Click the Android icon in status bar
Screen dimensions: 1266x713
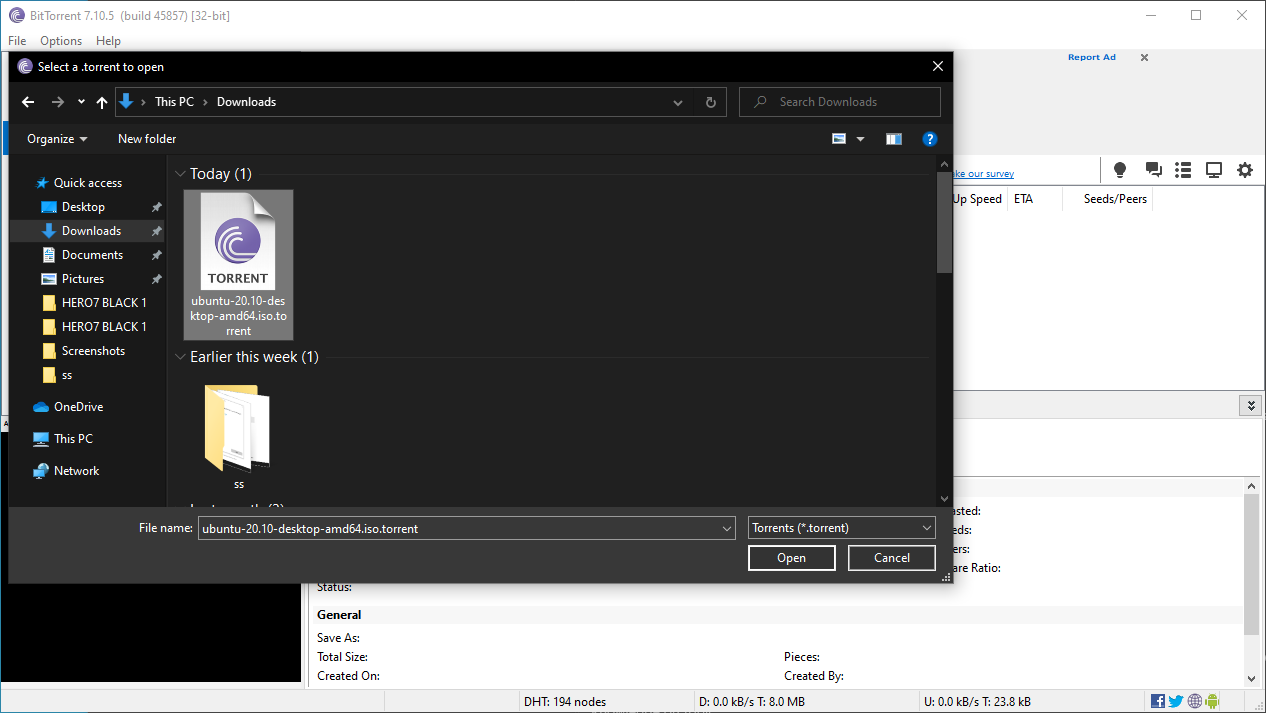1212,701
